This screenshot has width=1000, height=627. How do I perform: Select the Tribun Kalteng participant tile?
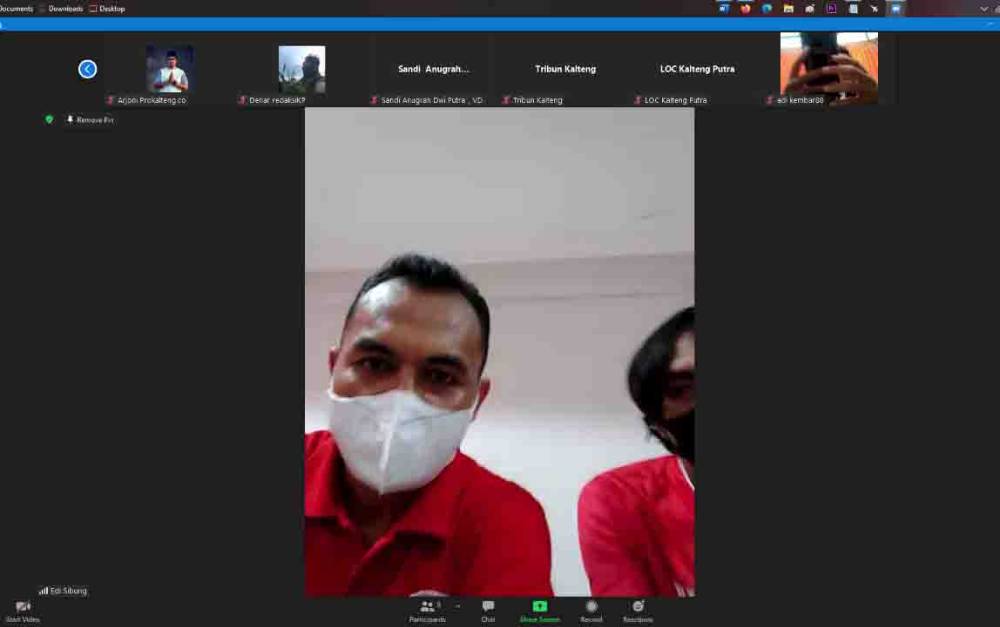pyautogui.click(x=566, y=69)
